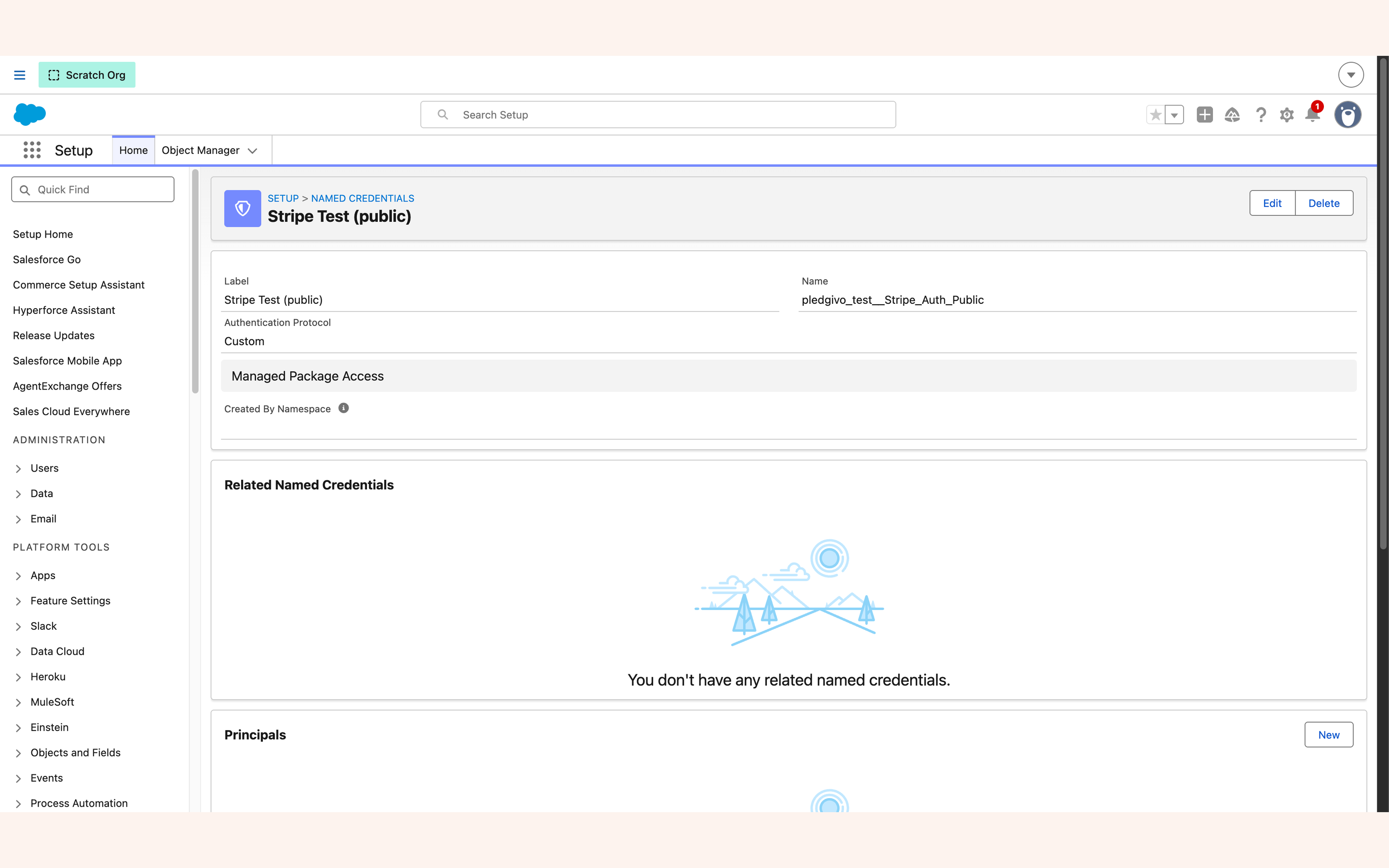Open Sales Cloud Everywhere

coord(72,411)
